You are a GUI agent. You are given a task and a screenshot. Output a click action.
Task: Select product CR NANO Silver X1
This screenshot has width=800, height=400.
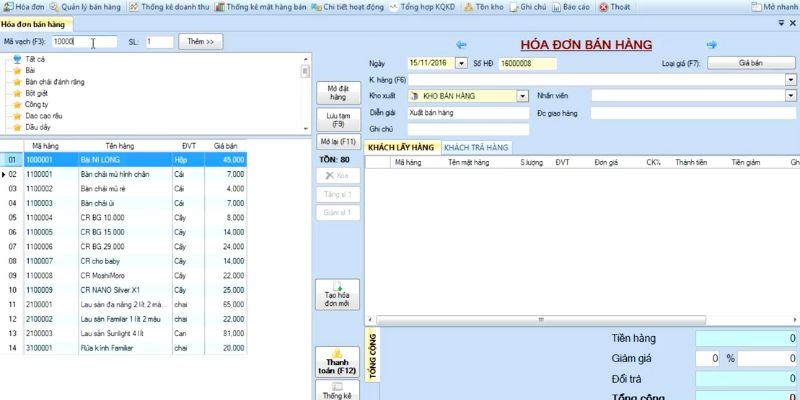[x=123, y=290]
